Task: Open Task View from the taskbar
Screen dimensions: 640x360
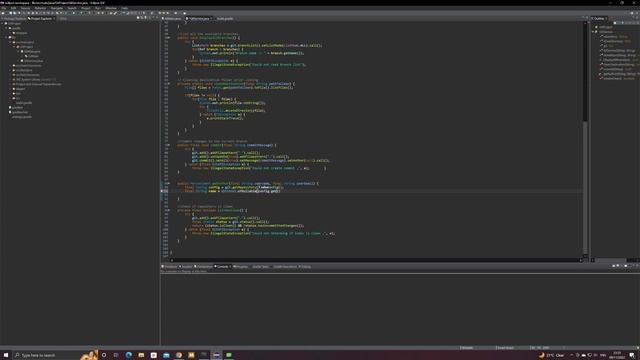Action: (x=116, y=355)
